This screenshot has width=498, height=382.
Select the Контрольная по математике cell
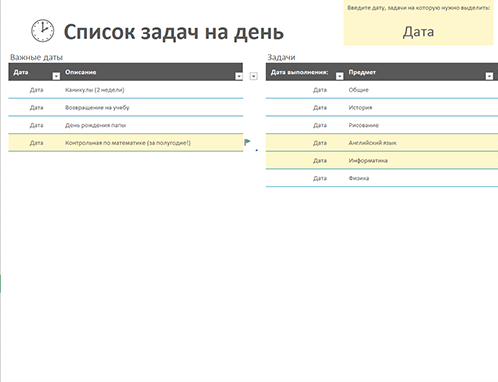coord(128,143)
